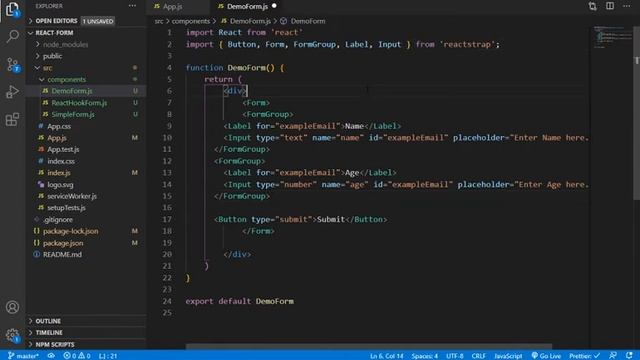Open the feedback icon in status bar
The width and height of the screenshot is (640, 360).
coord(613,356)
